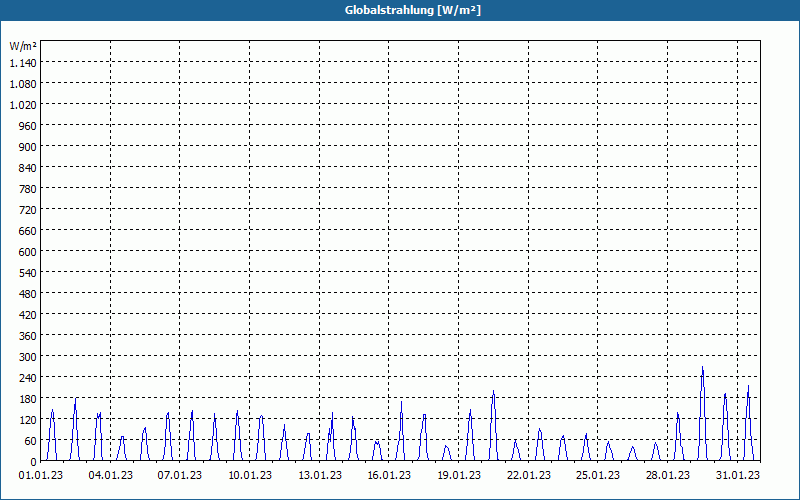This screenshot has height=500, width=800.
Task: Pick the y-axis tick label '720'
Action: coord(28,210)
